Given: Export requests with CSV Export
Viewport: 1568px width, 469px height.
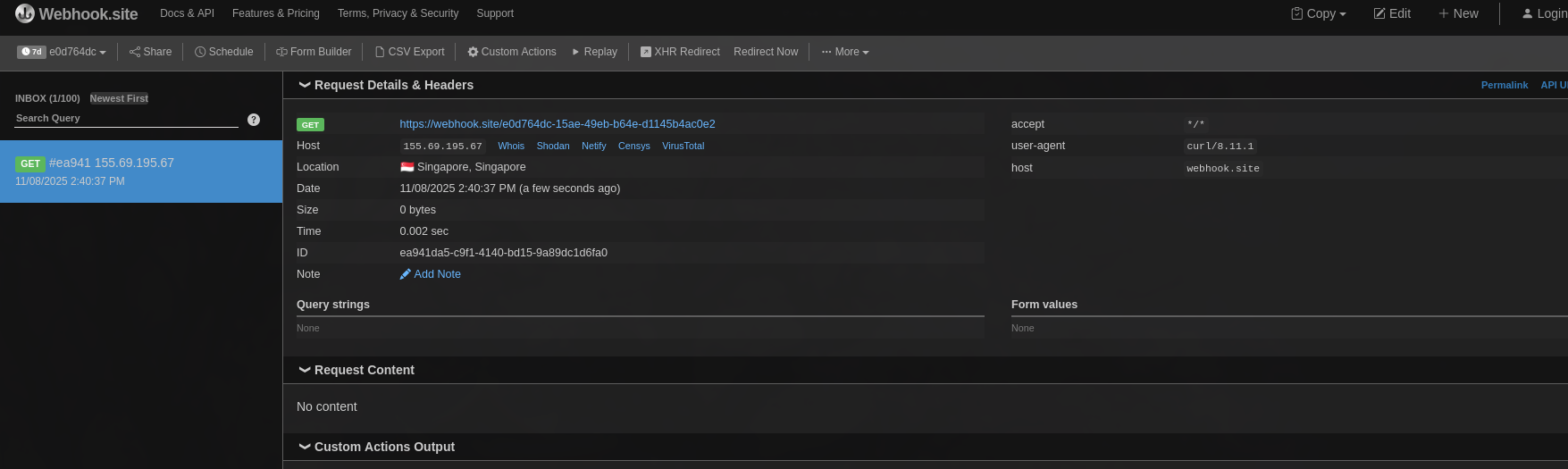Looking at the screenshot, I should 409,52.
